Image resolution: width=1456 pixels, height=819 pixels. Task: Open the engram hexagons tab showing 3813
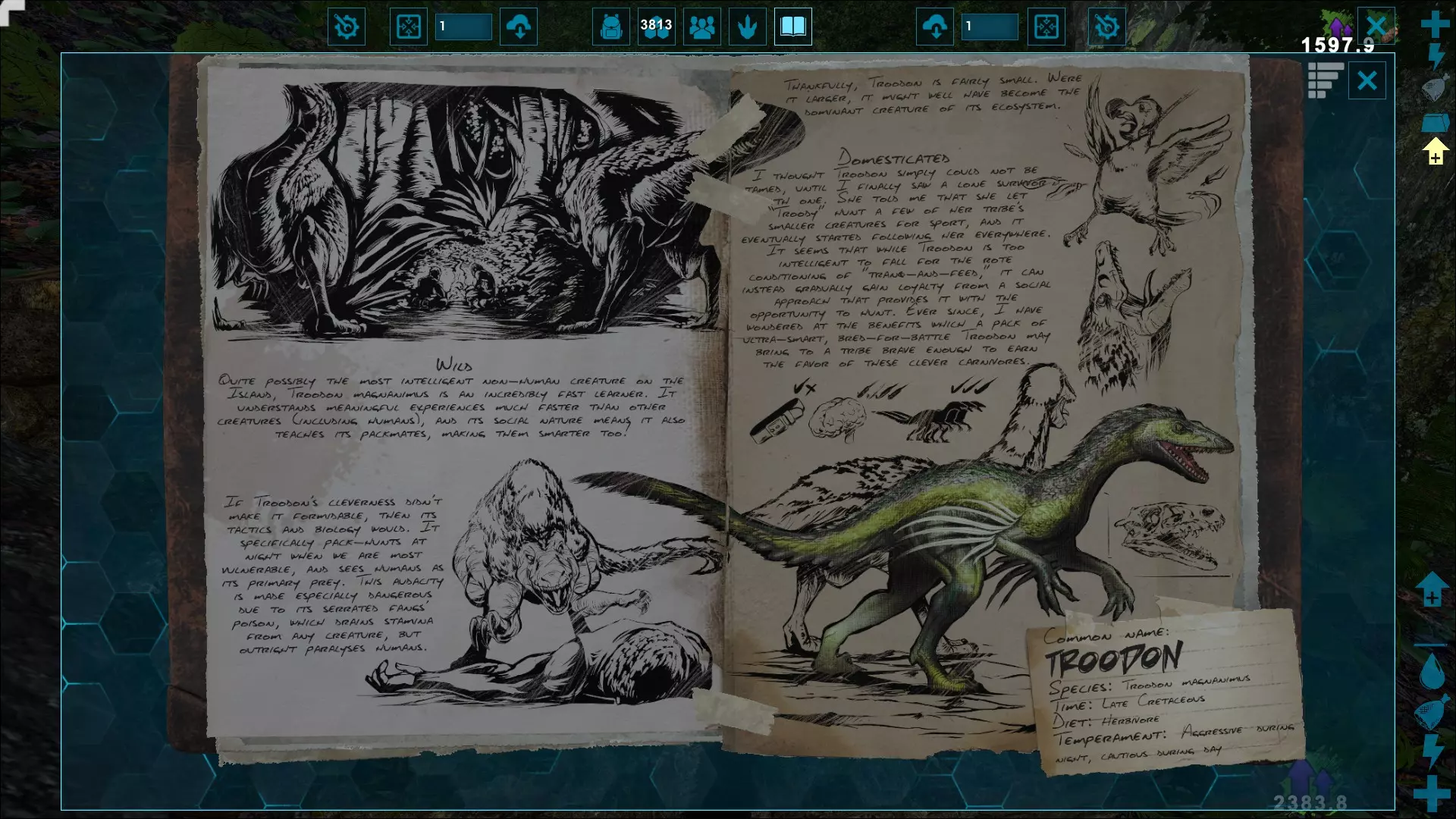tap(656, 27)
